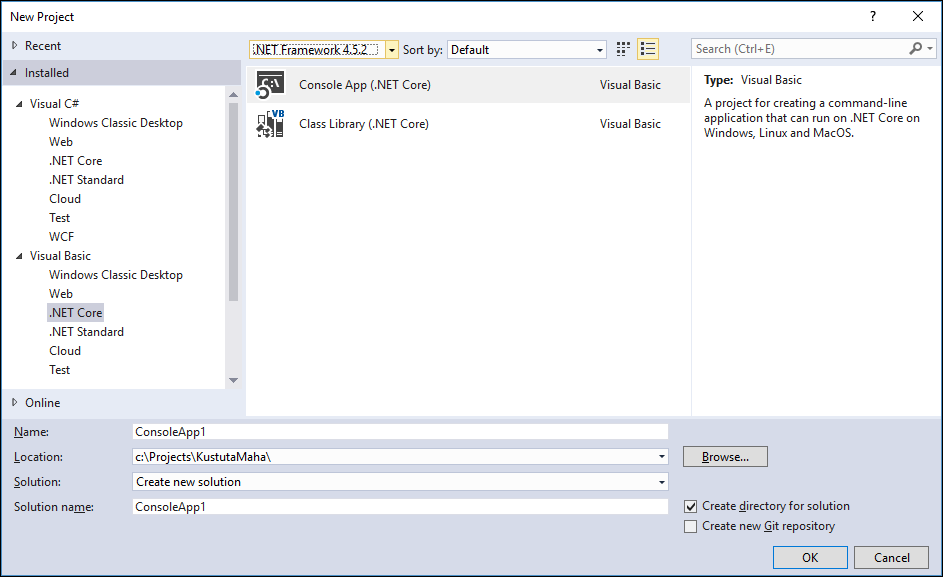The width and height of the screenshot is (943, 577).
Task: Collapse the Visual C# node
Action: click(x=19, y=104)
